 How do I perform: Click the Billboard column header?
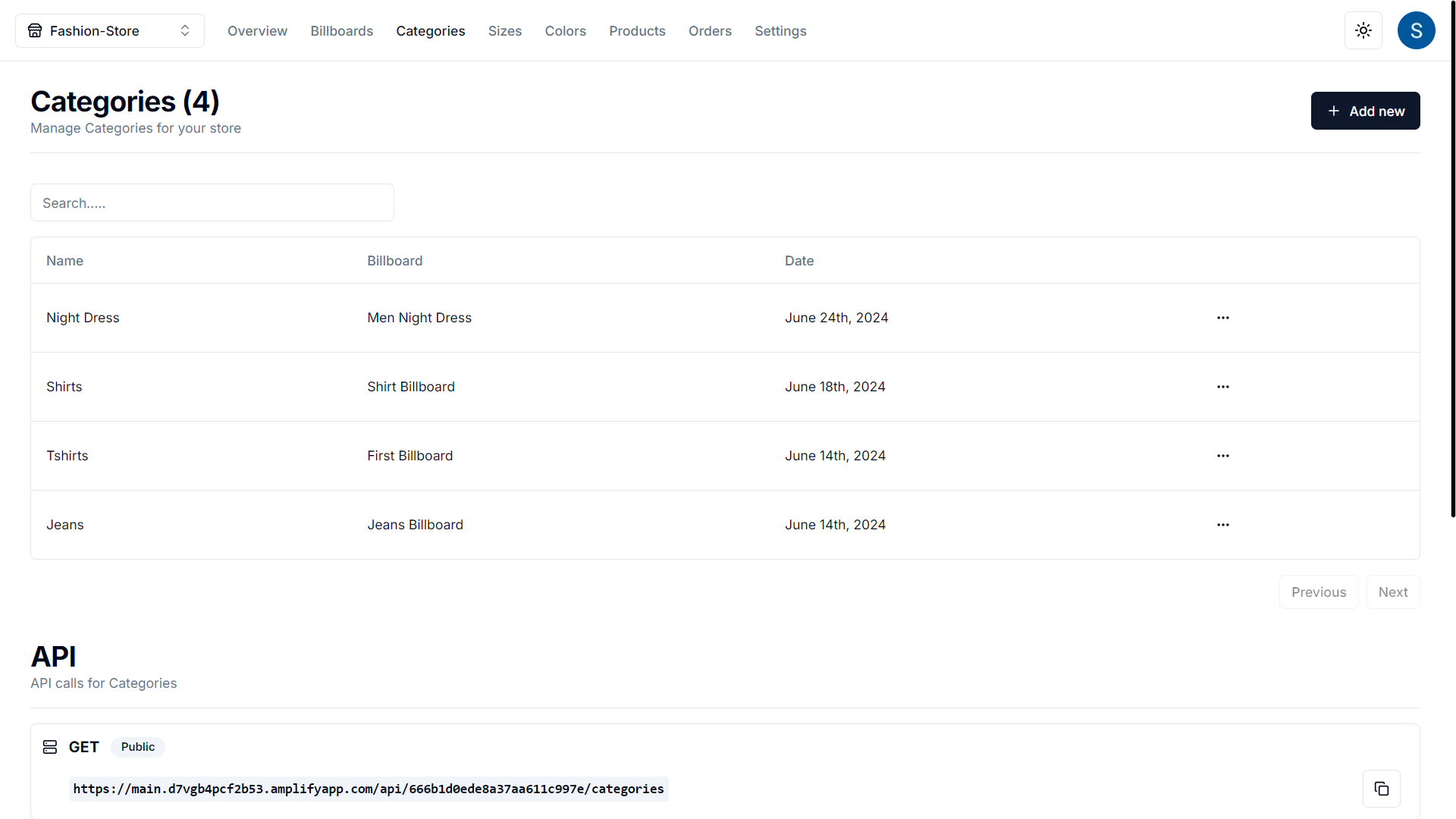(395, 261)
